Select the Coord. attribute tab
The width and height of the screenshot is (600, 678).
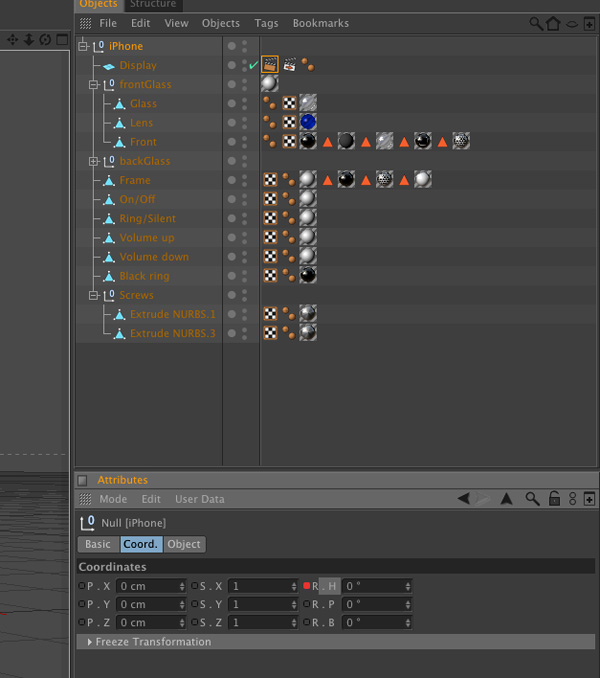(x=141, y=544)
